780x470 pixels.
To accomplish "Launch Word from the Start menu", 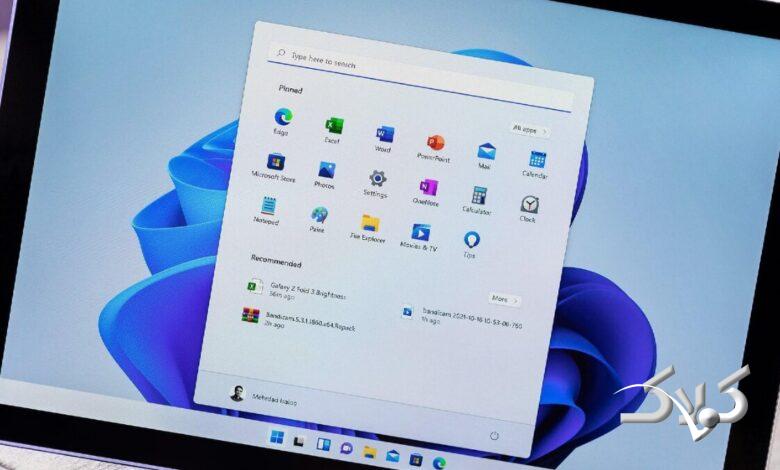I will (x=384, y=135).
